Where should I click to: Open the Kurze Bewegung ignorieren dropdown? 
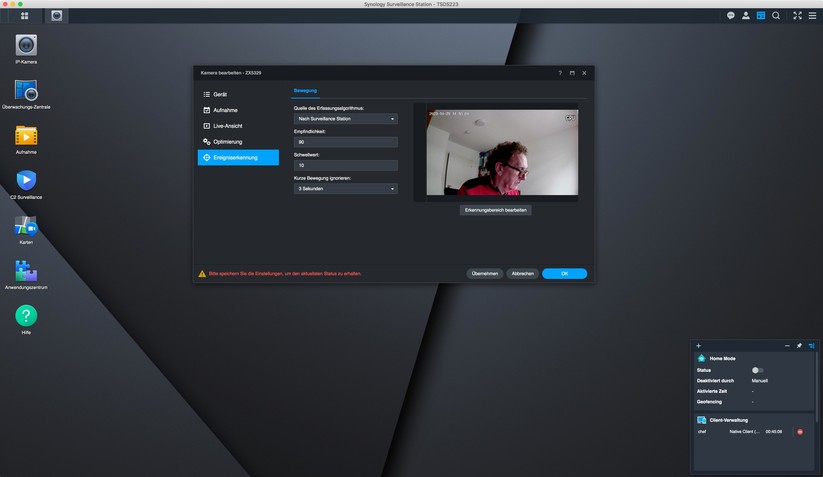click(x=346, y=188)
